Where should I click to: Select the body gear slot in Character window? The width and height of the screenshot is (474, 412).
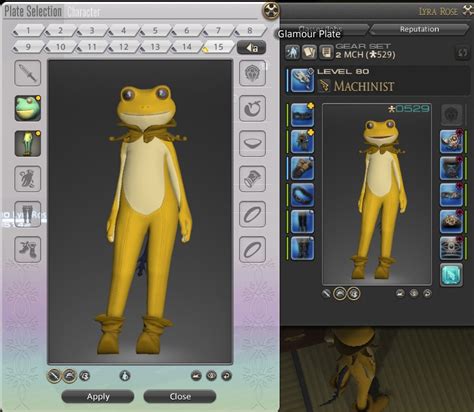[302, 141]
